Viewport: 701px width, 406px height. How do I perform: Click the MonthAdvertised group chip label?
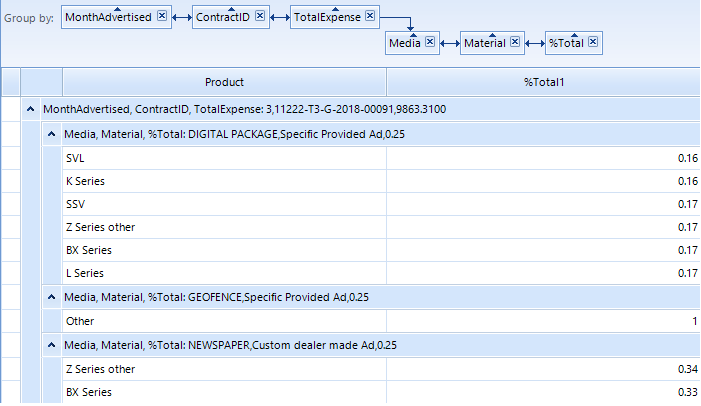tap(107, 17)
